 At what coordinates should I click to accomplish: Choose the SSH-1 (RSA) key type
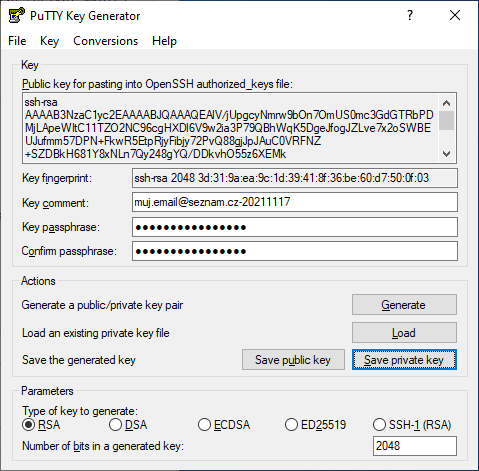(412, 425)
